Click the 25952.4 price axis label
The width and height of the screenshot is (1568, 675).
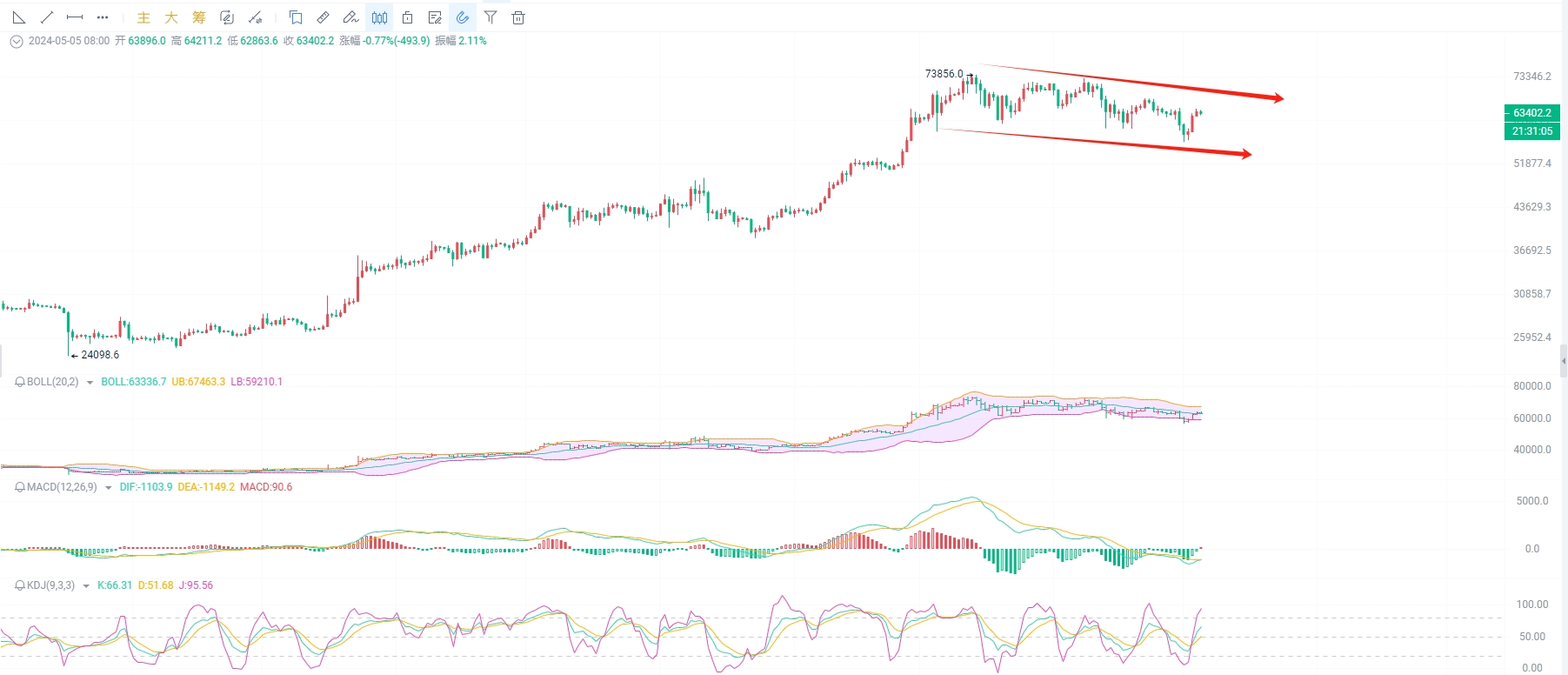pyautogui.click(x=1532, y=337)
